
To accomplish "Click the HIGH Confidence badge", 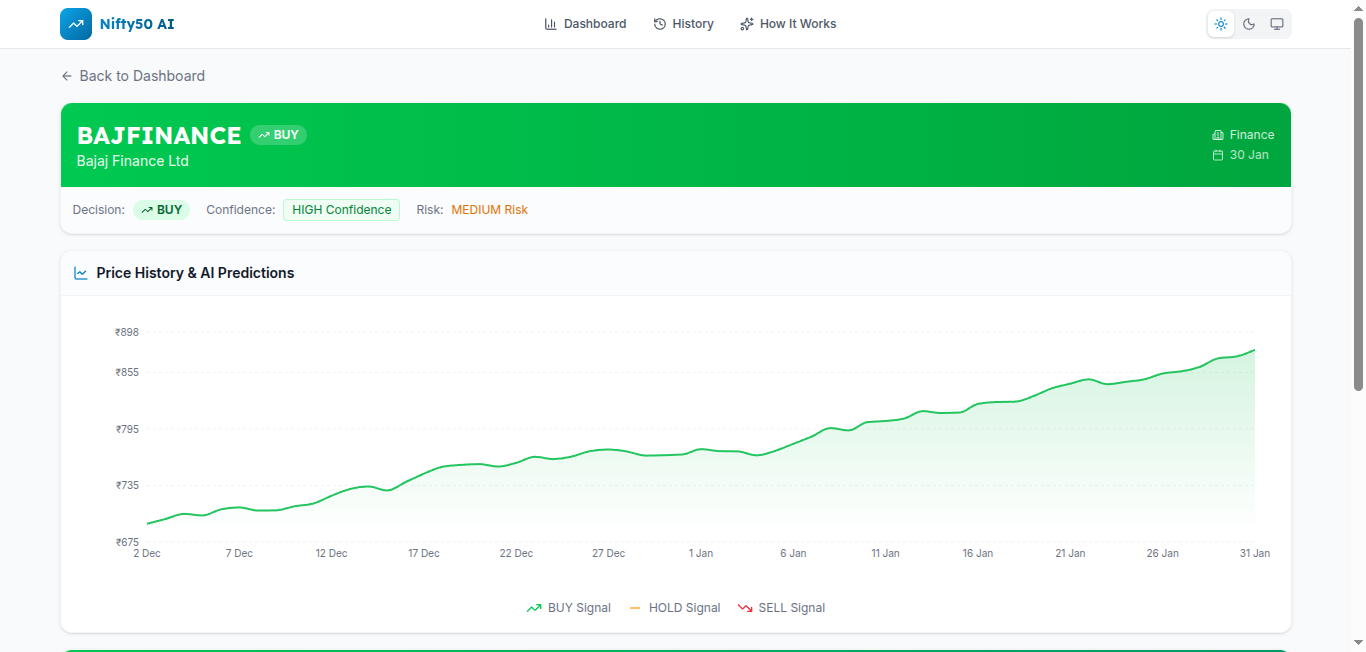I will click(x=341, y=210).
